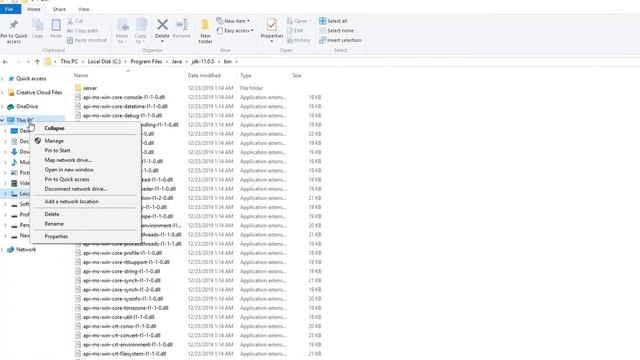Image resolution: width=640 pixels, height=360 pixels.
Task: Click the Edit ribbon button
Action: click(295, 31)
